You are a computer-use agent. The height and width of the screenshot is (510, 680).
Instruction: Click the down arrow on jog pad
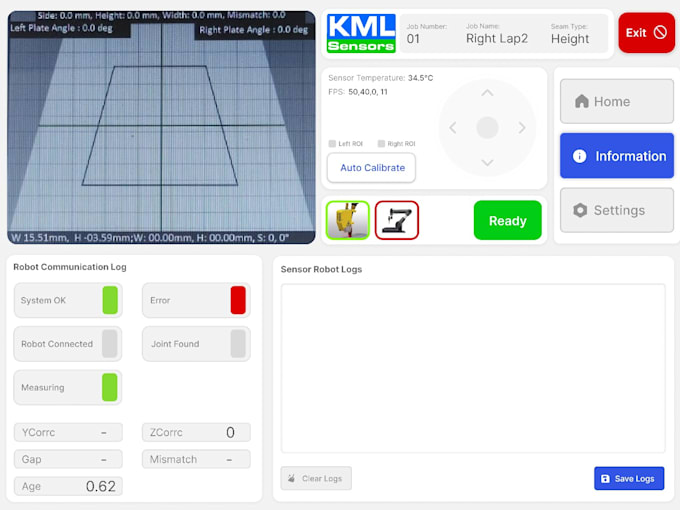pos(487,163)
